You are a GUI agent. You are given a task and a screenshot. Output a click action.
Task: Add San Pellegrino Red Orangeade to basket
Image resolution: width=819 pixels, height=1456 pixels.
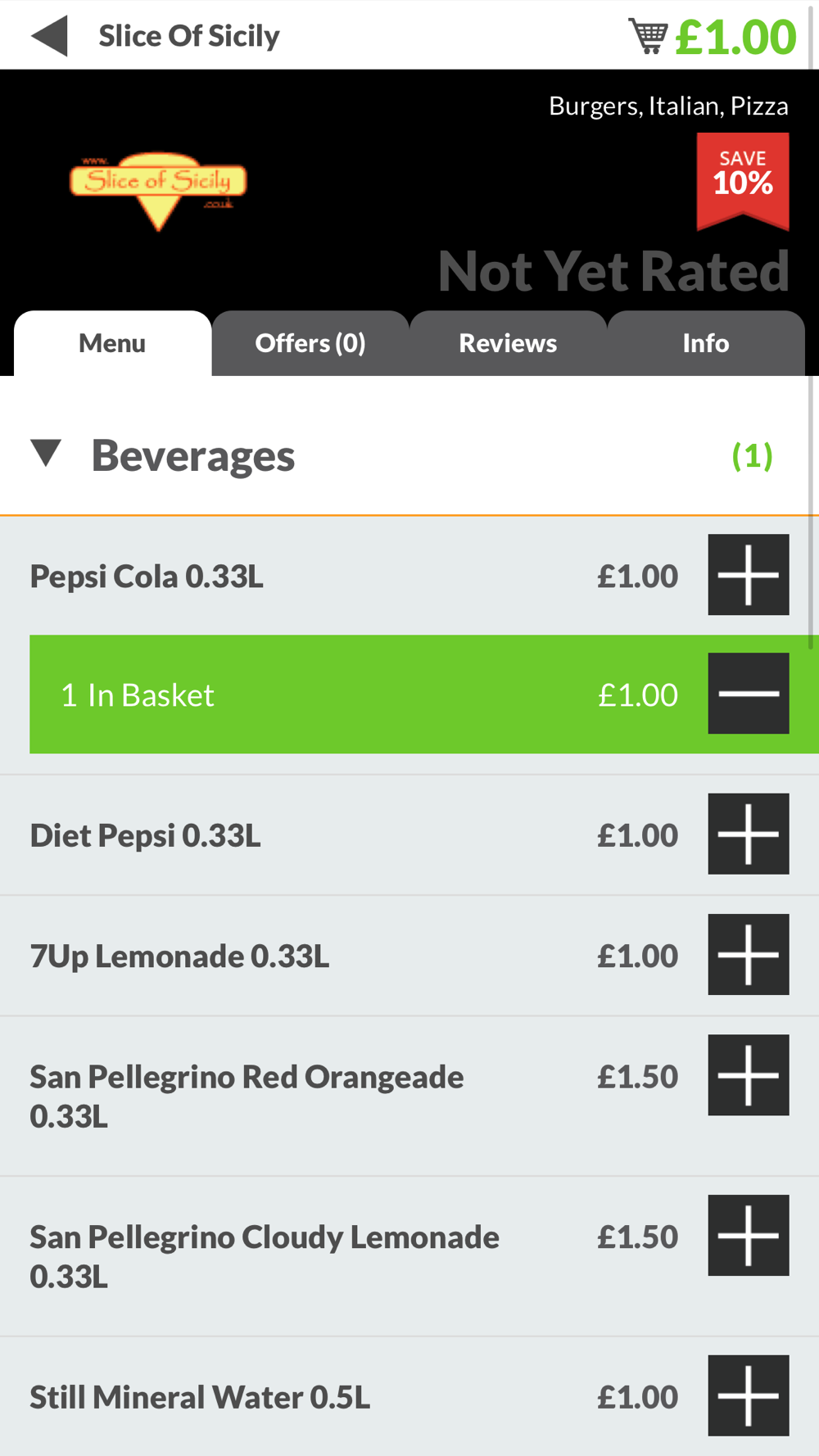click(x=748, y=1075)
